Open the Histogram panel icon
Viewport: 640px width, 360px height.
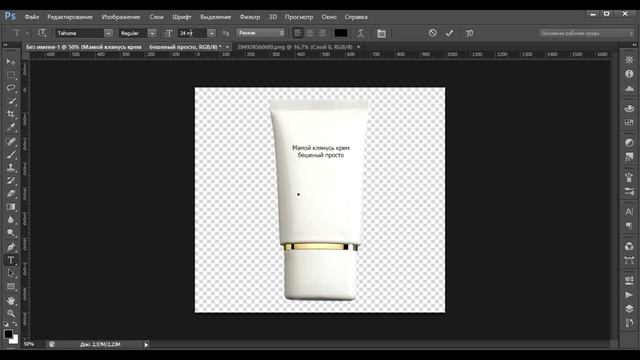629,88
